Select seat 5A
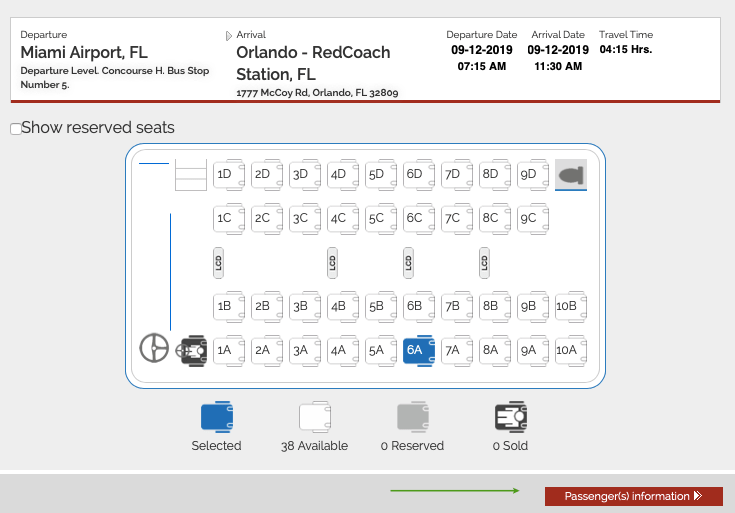The height and width of the screenshot is (513, 735). click(381, 351)
